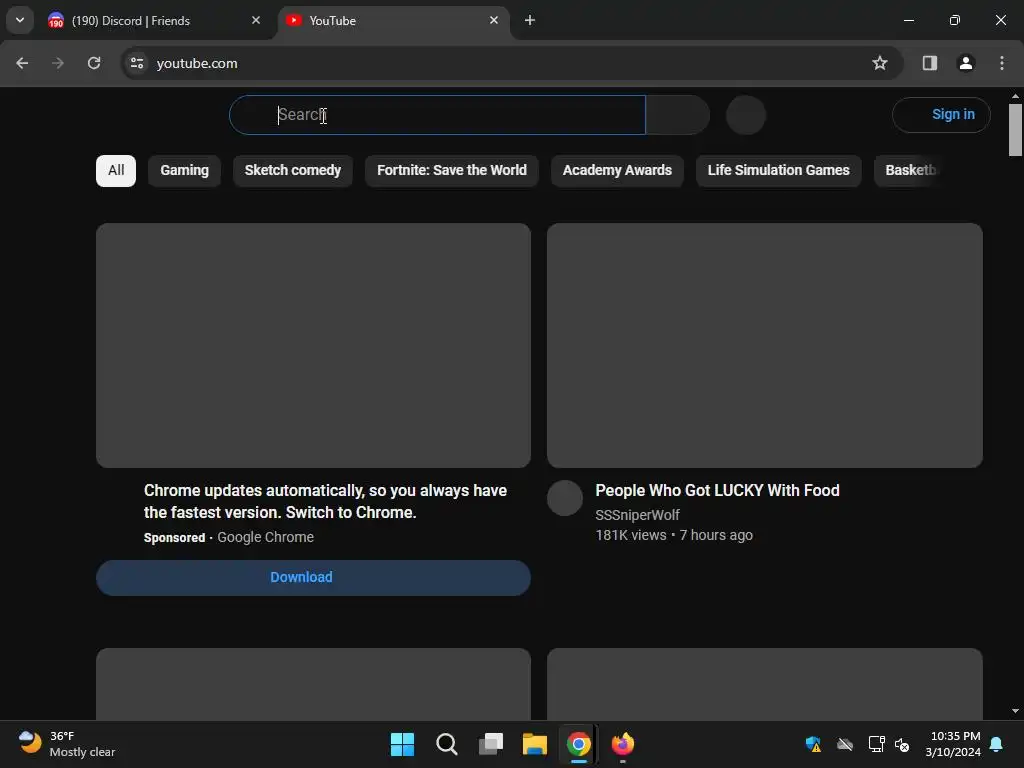
Task: Open Windows taskbar search
Action: (x=447, y=744)
